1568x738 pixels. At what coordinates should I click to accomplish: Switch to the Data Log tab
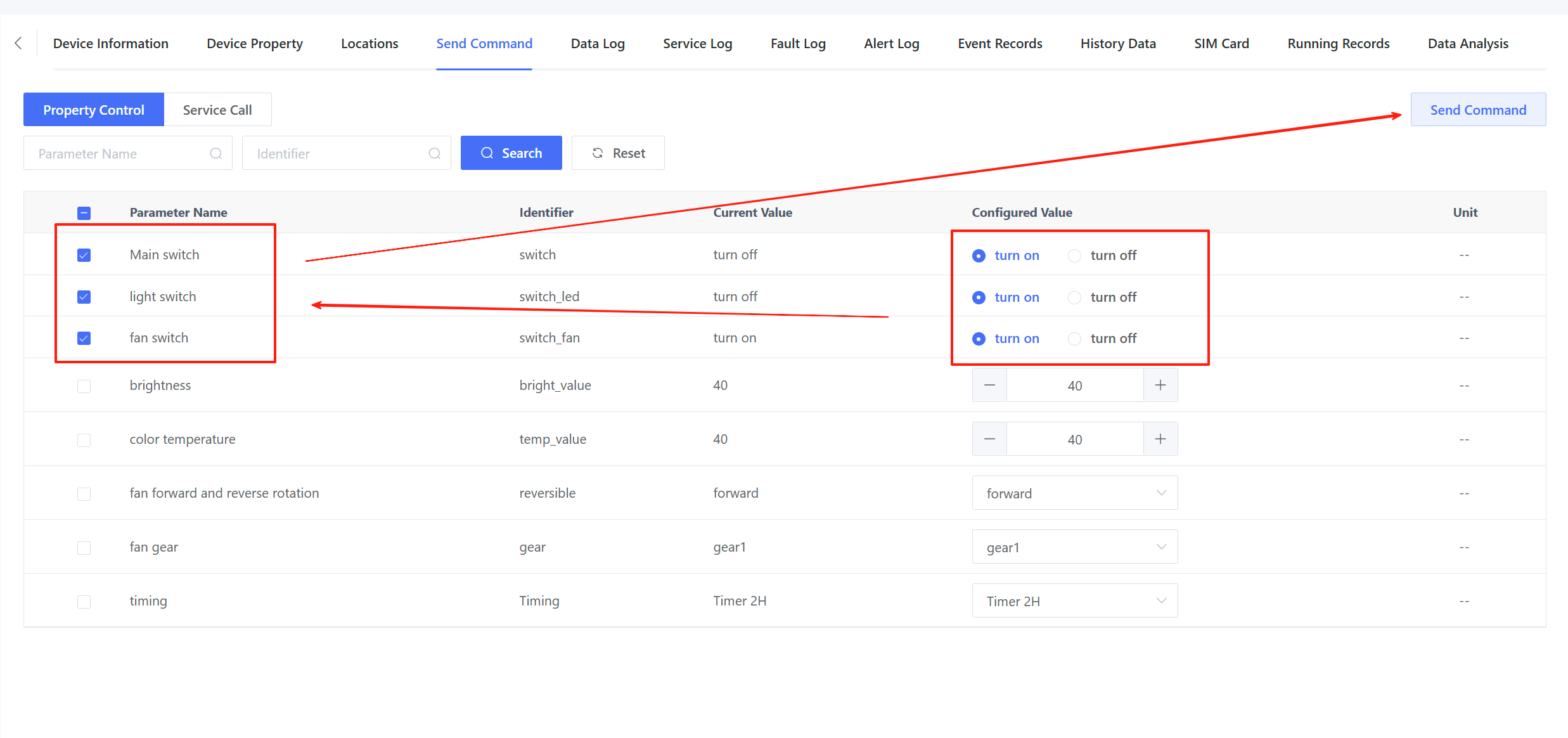(x=597, y=44)
